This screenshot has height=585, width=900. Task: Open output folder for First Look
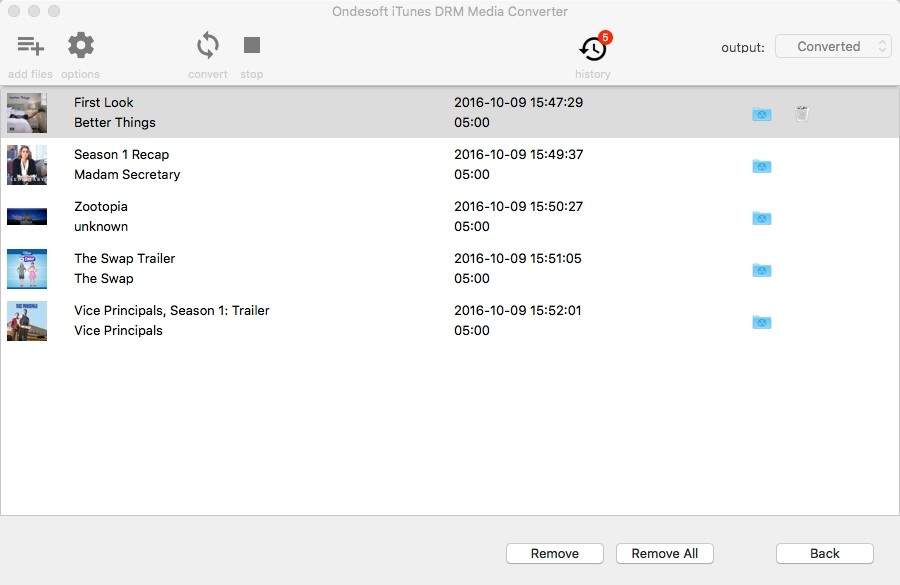(762, 114)
